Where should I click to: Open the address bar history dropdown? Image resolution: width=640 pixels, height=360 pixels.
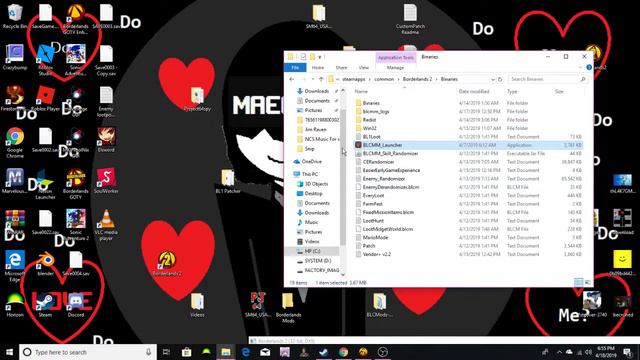click(x=493, y=79)
